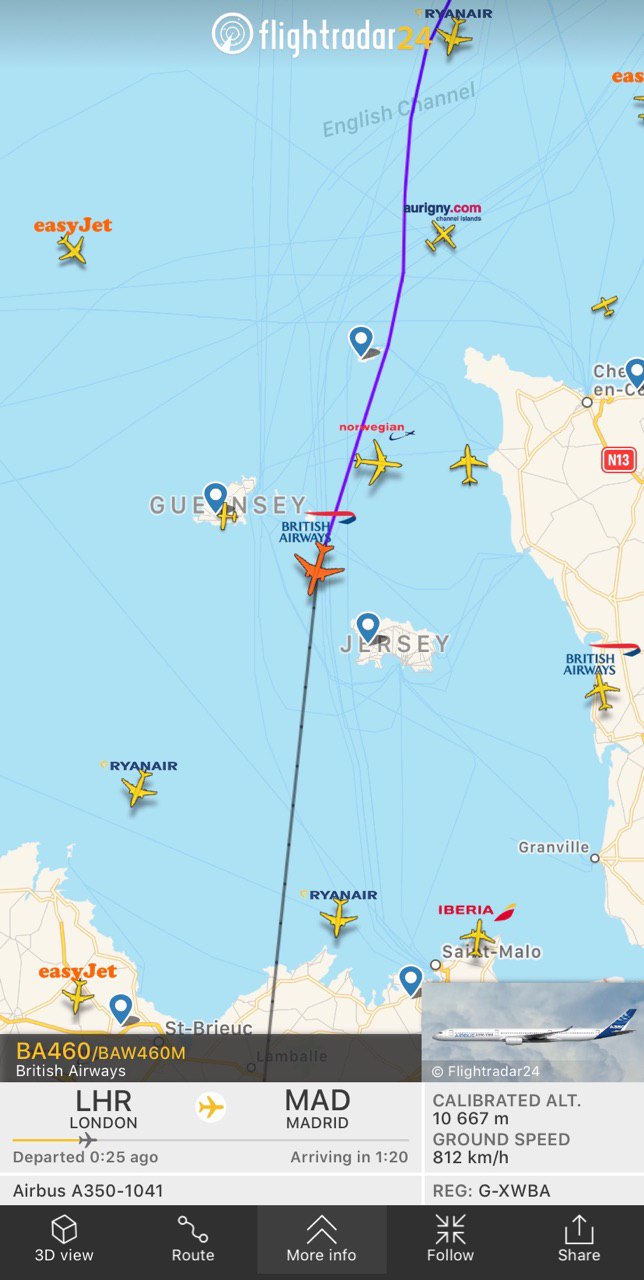Show the flight Route

click(193, 1239)
